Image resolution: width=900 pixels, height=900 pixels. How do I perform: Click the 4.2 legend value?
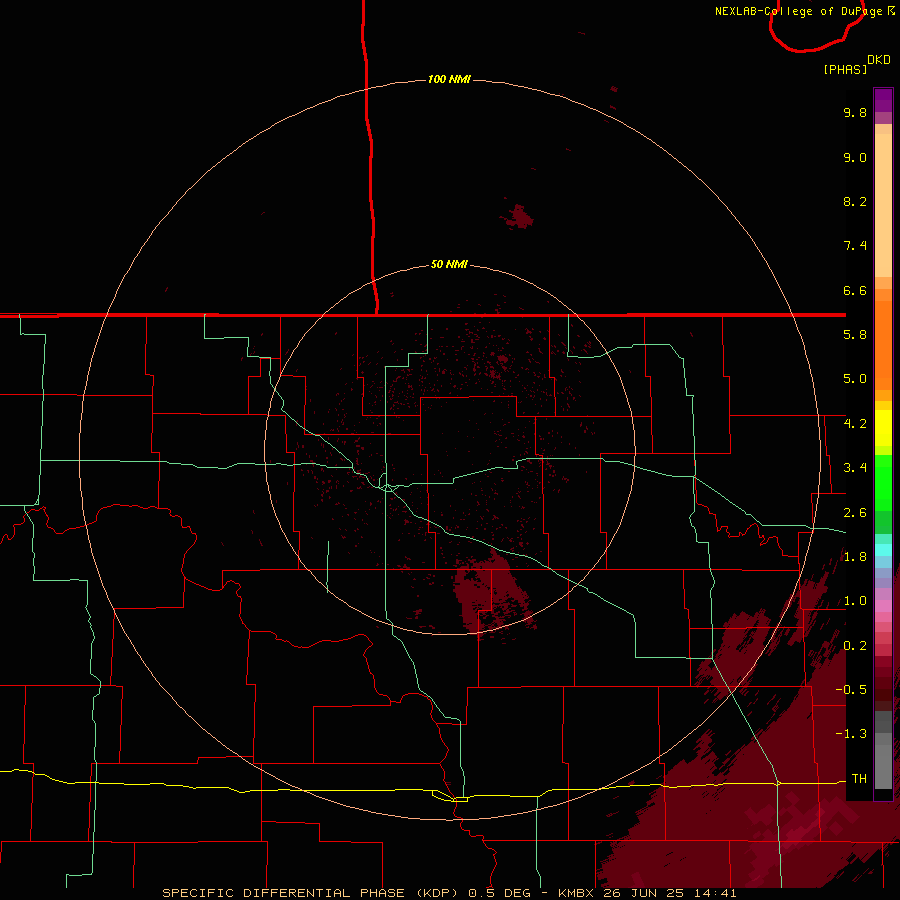pyautogui.click(x=855, y=424)
